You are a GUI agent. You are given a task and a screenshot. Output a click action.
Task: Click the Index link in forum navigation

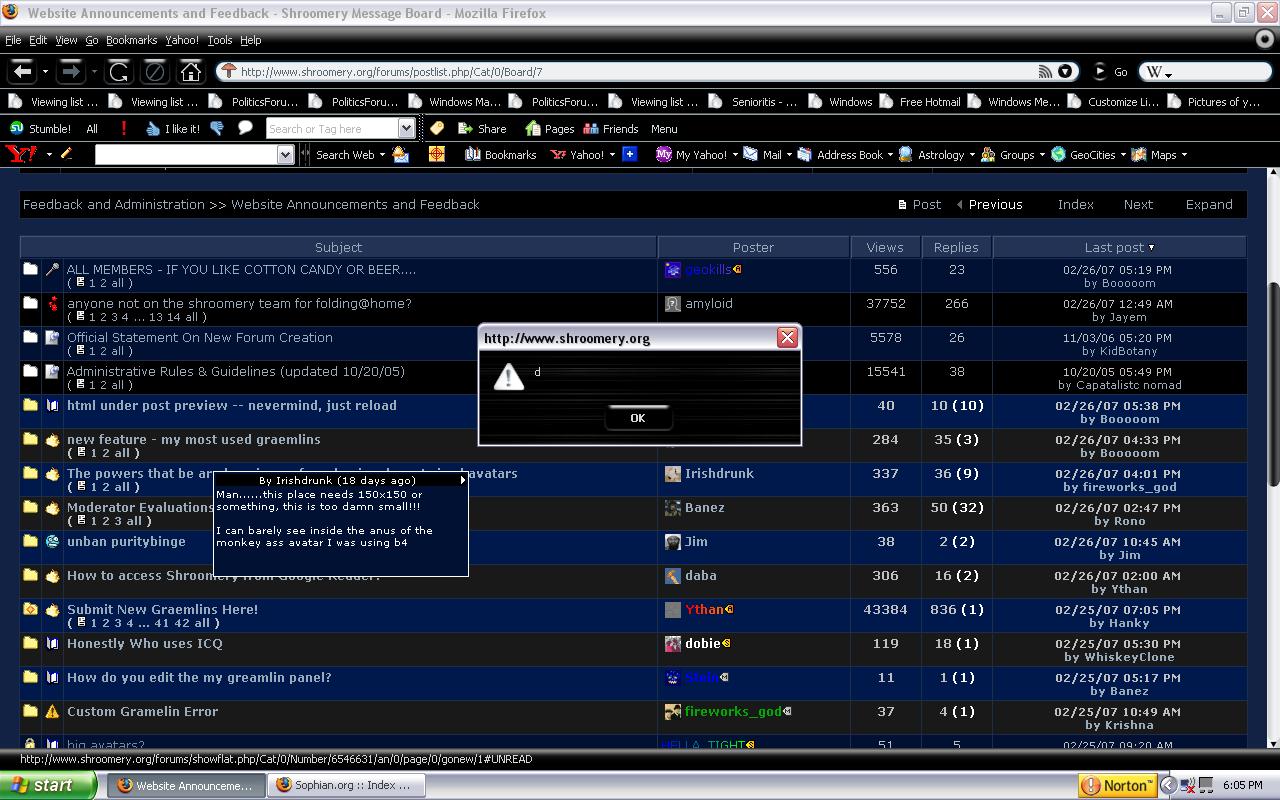pyautogui.click(x=1076, y=204)
